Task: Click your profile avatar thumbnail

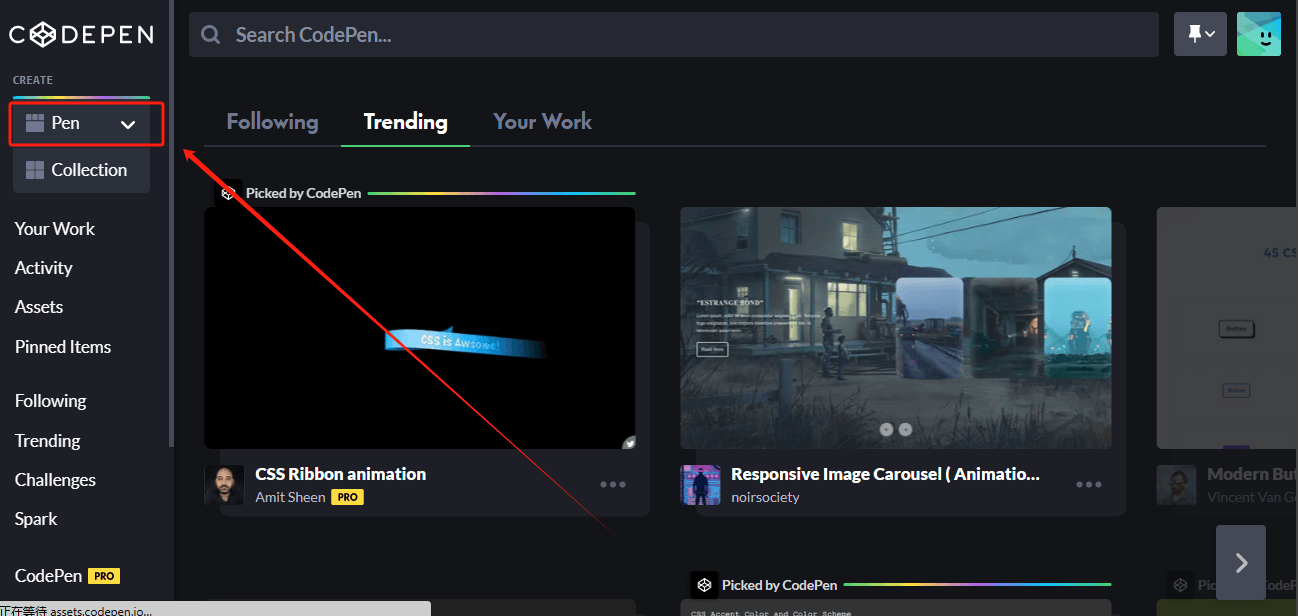Action: [1259, 33]
